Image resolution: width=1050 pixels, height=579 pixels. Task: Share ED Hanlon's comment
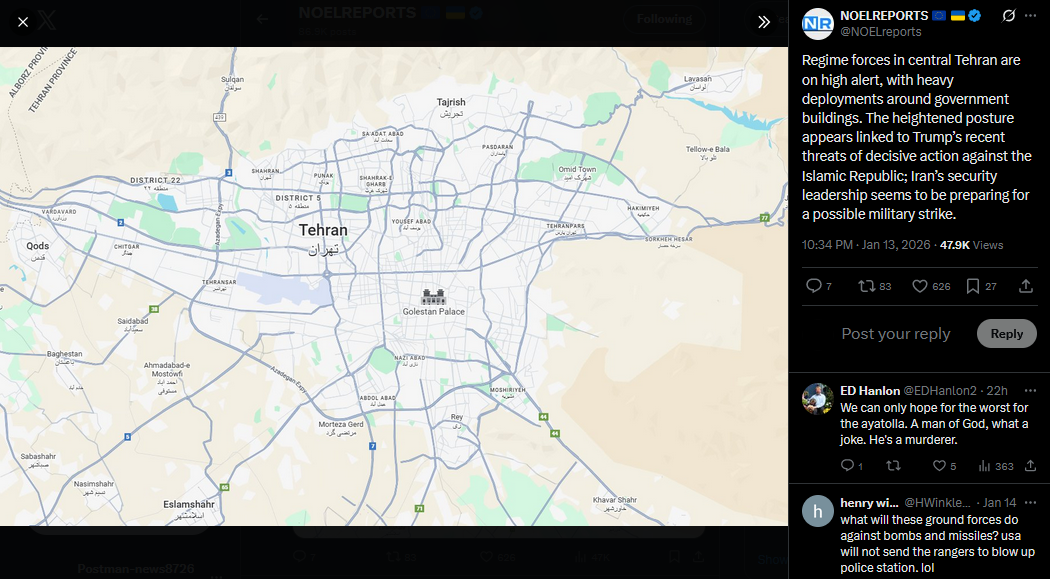[1031, 466]
